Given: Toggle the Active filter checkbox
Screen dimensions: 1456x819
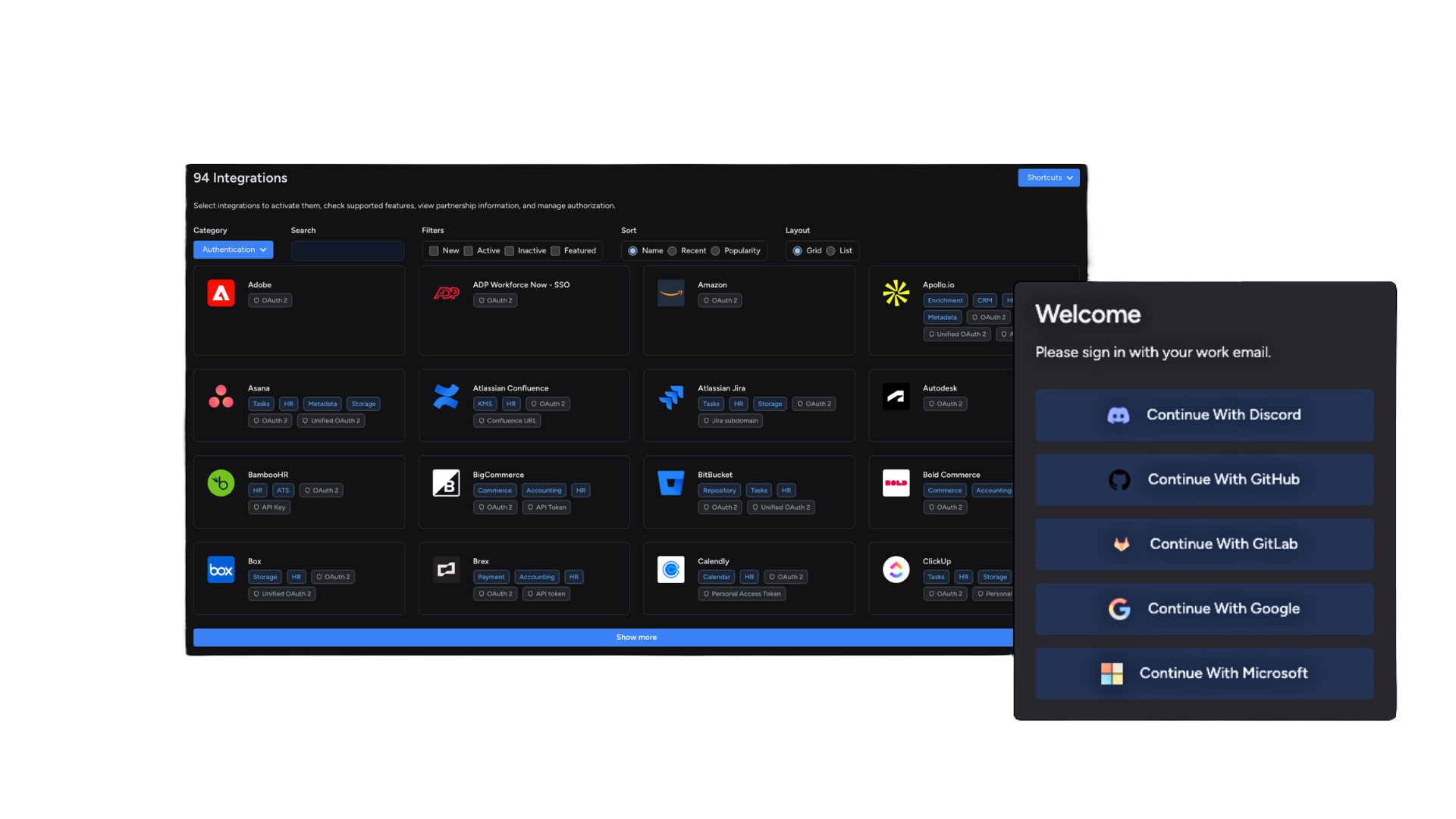Looking at the screenshot, I should (469, 251).
